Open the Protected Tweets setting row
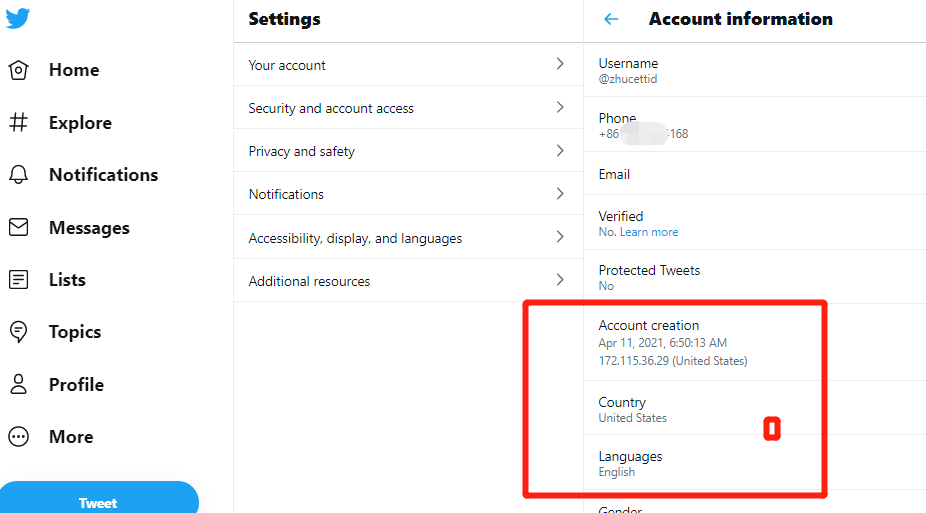926x513 pixels. [755, 277]
